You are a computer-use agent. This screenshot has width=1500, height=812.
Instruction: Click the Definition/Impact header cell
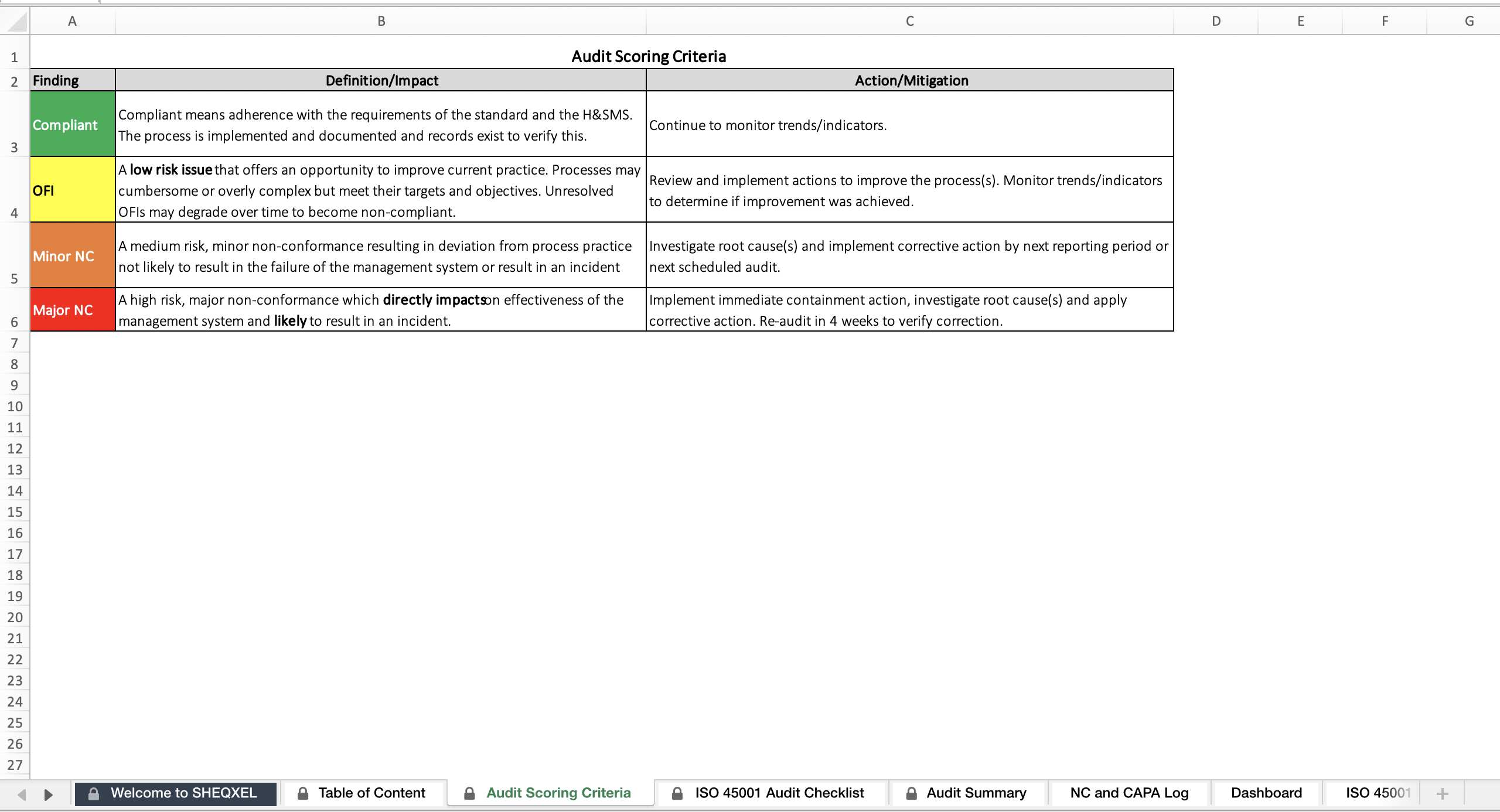[381, 80]
